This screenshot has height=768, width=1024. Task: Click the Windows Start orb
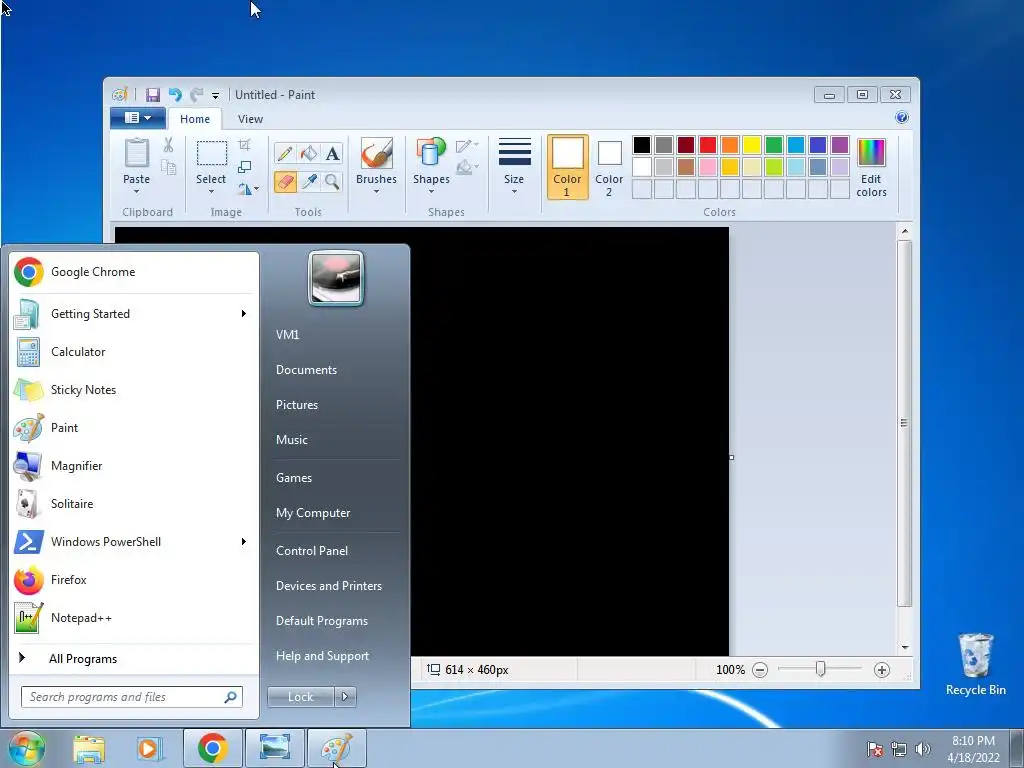point(25,748)
